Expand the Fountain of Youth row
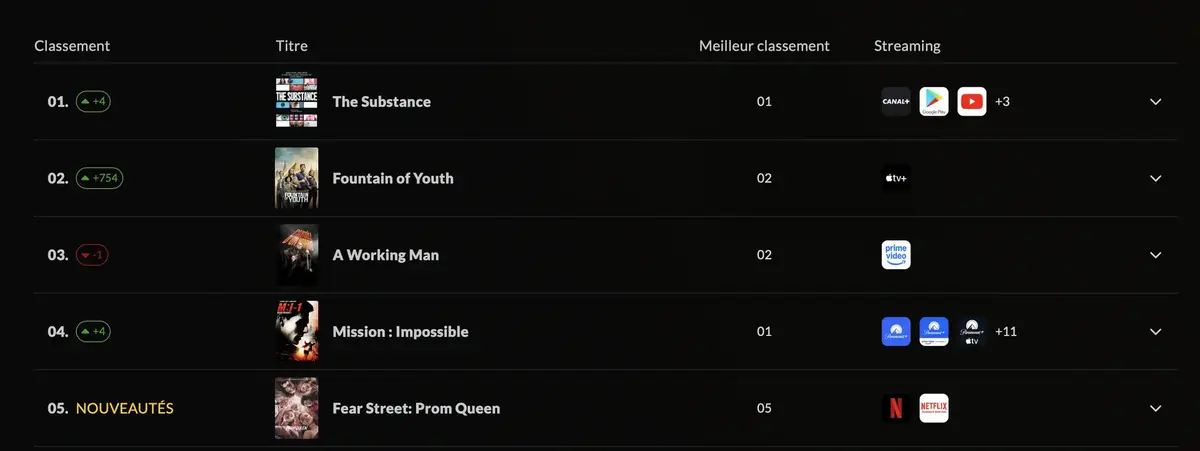This screenshot has width=1200, height=451. click(1155, 178)
